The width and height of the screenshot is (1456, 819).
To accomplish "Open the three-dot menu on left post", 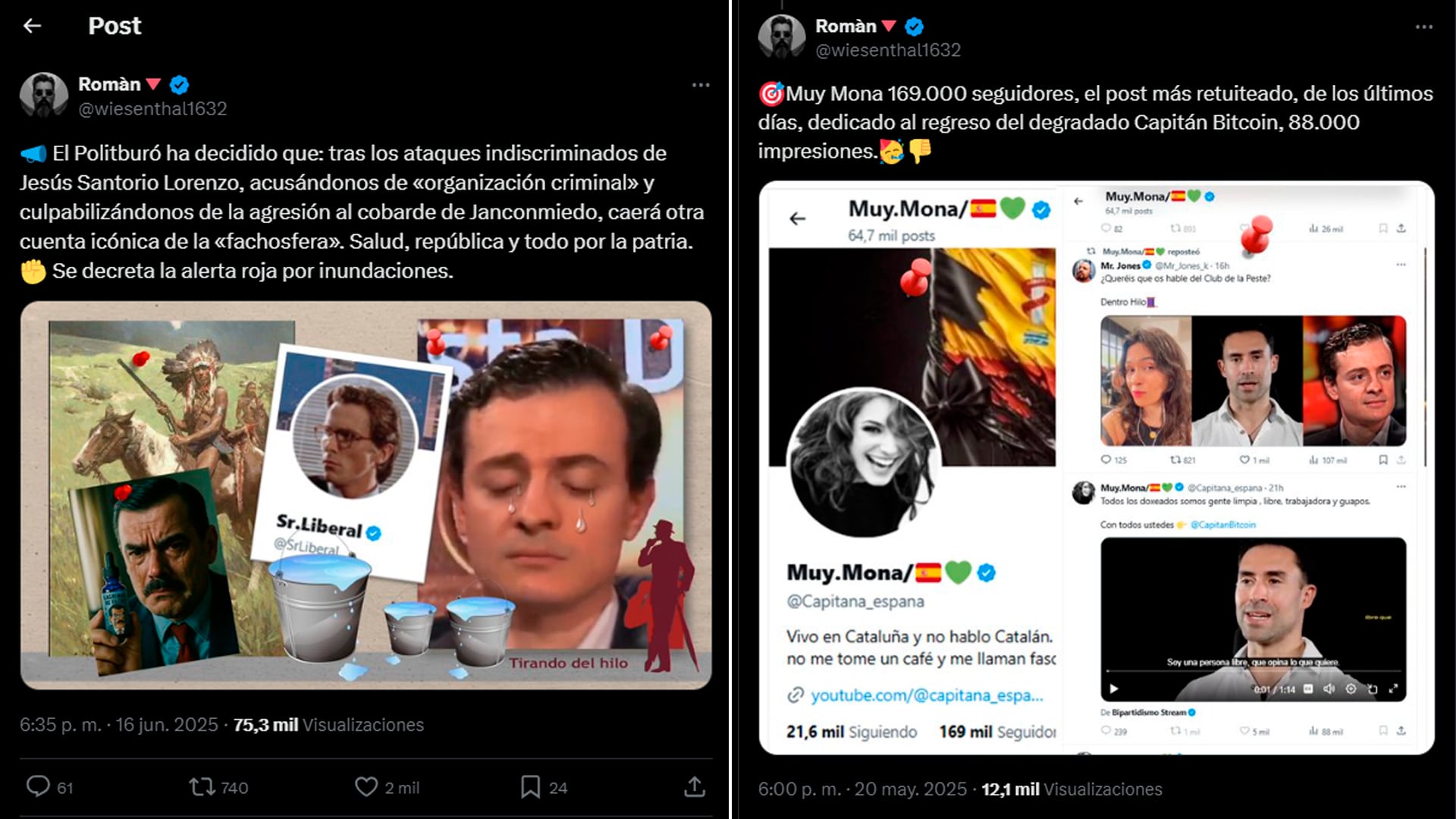I will 701,85.
